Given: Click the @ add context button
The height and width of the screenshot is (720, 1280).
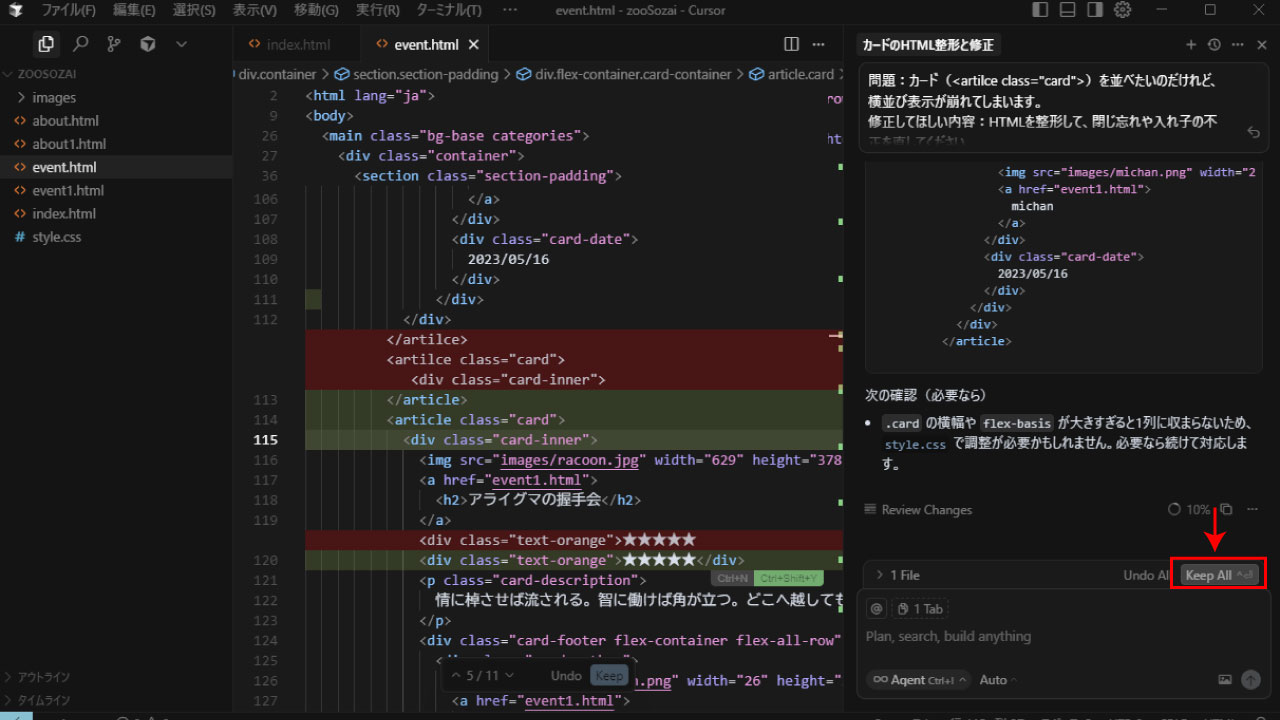Looking at the screenshot, I should [876, 608].
